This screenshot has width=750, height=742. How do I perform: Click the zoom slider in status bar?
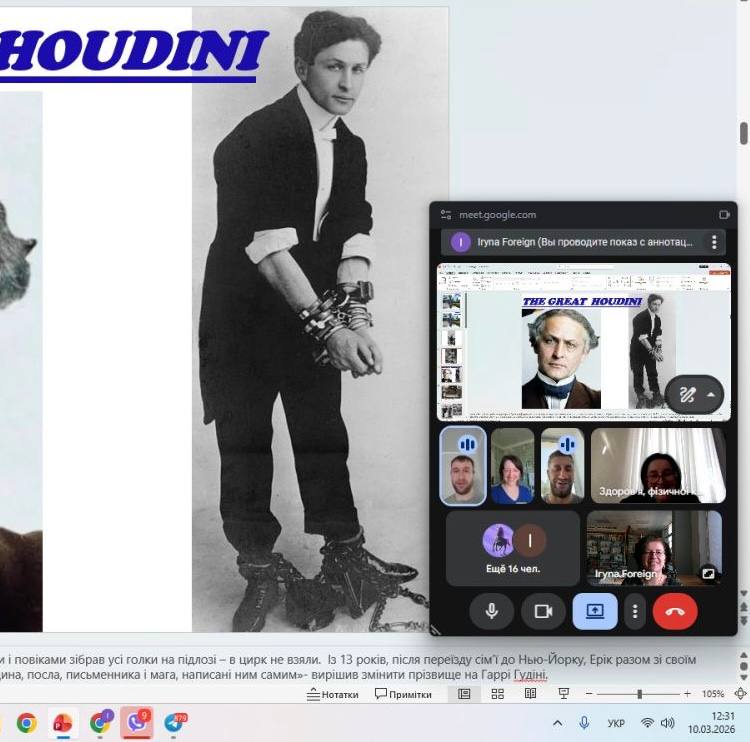[x=639, y=694]
